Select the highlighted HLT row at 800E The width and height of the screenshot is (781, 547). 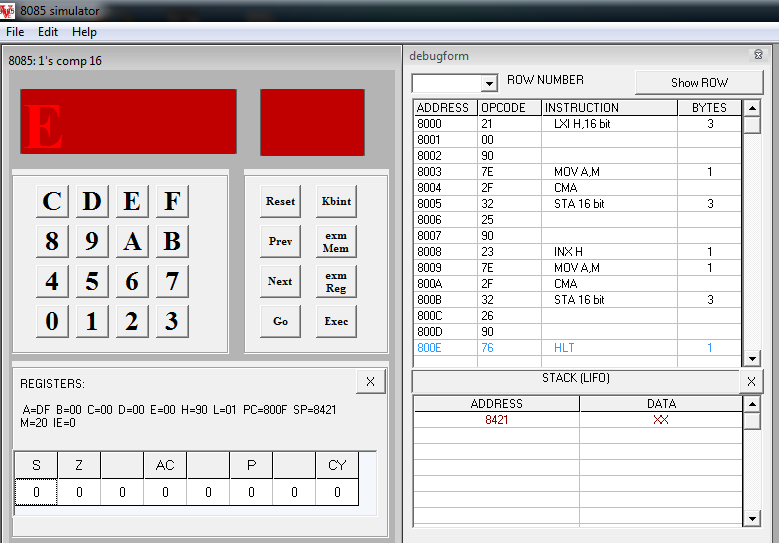click(x=578, y=348)
